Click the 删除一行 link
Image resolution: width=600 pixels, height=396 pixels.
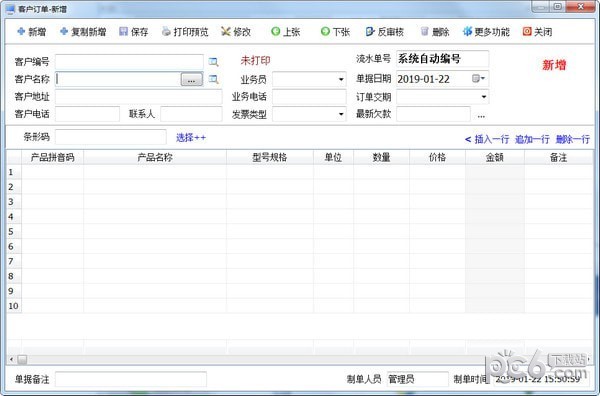(x=573, y=139)
